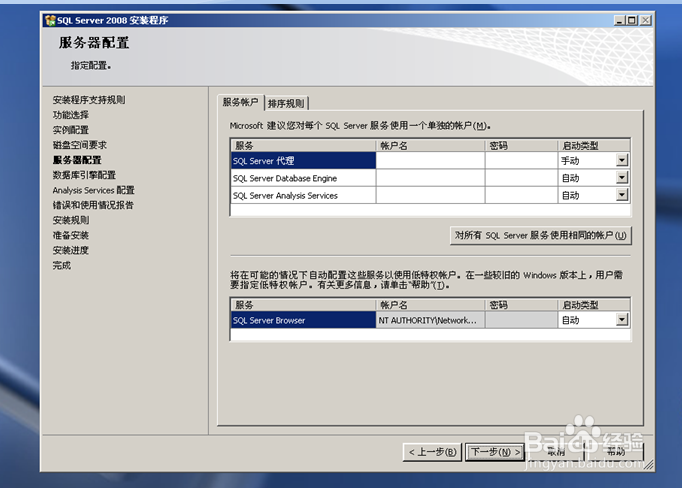
Task: Open startup type dropdown for SQL Server Analysis Services
Action: [622, 195]
